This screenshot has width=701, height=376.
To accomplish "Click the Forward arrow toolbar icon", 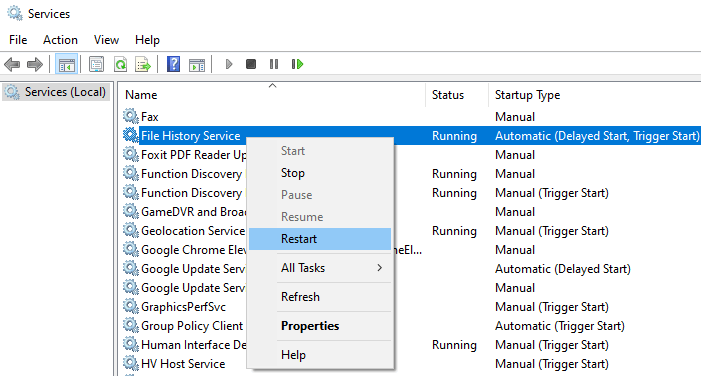I will pyautogui.click(x=35, y=64).
